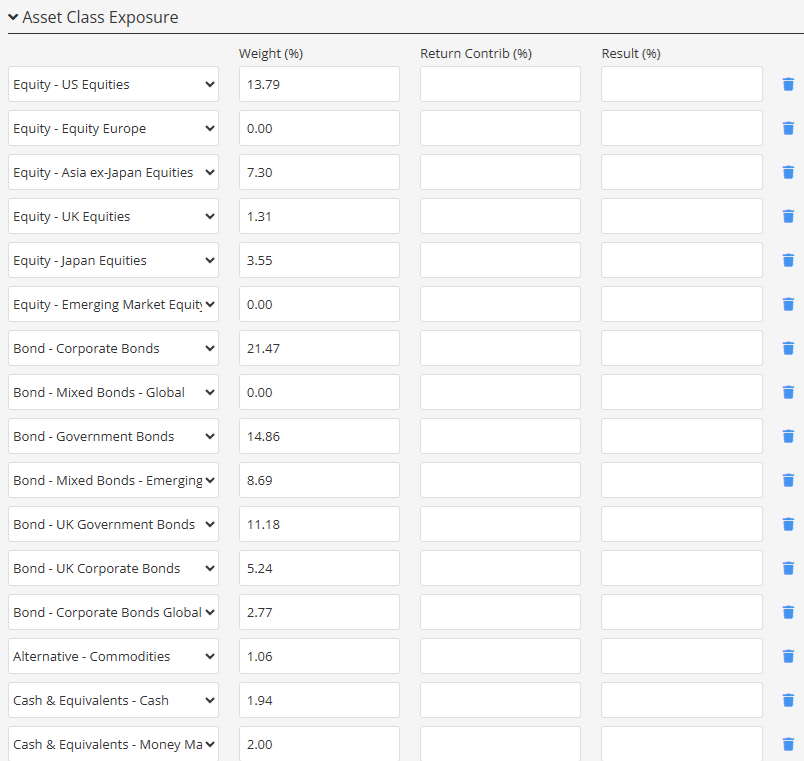The image size is (804, 761).
Task: Click the Result (%) column header
Action: click(631, 54)
